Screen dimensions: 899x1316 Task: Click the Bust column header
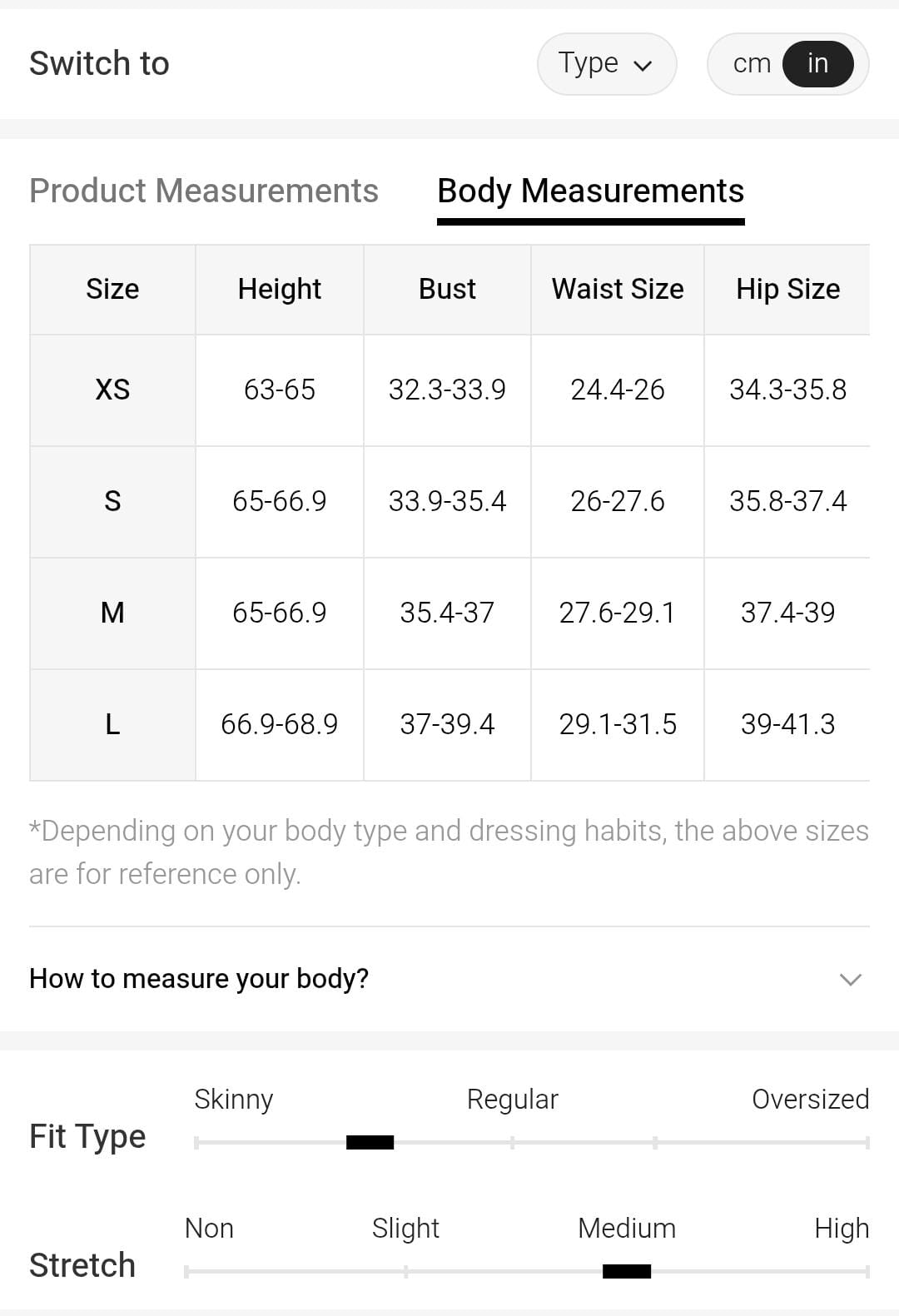click(447, 289)
